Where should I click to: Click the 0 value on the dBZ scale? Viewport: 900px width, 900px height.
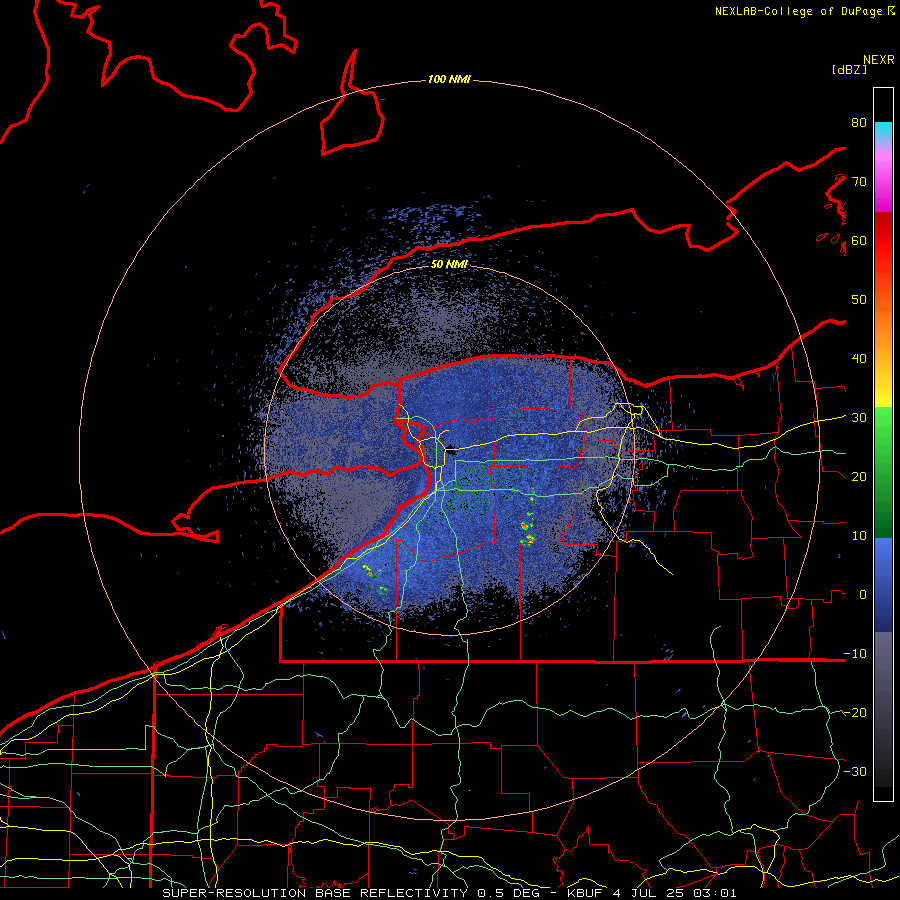pyautogui.click(x=863, y=595)
